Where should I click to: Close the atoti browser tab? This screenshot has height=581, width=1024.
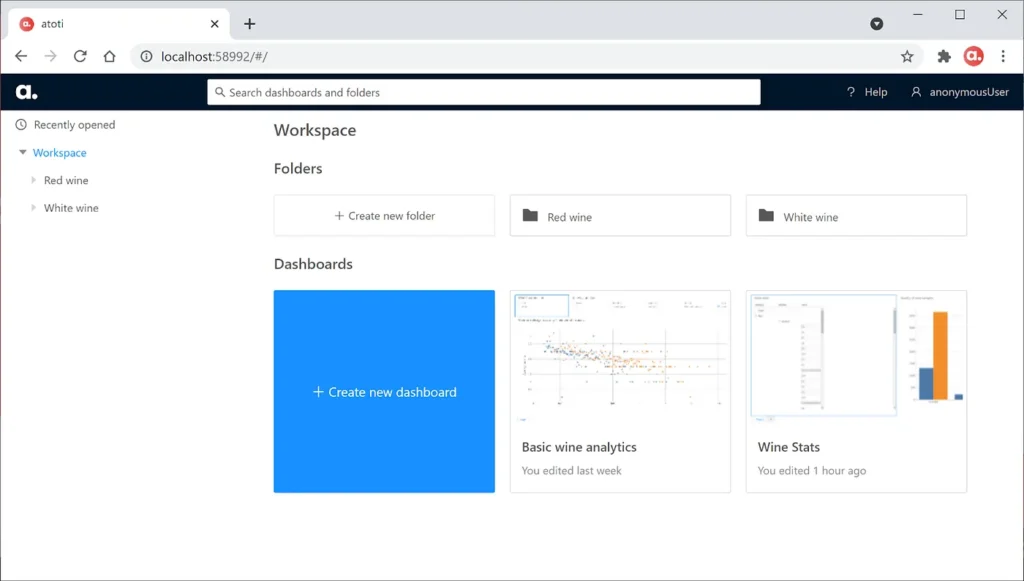[x=214, y=24]
